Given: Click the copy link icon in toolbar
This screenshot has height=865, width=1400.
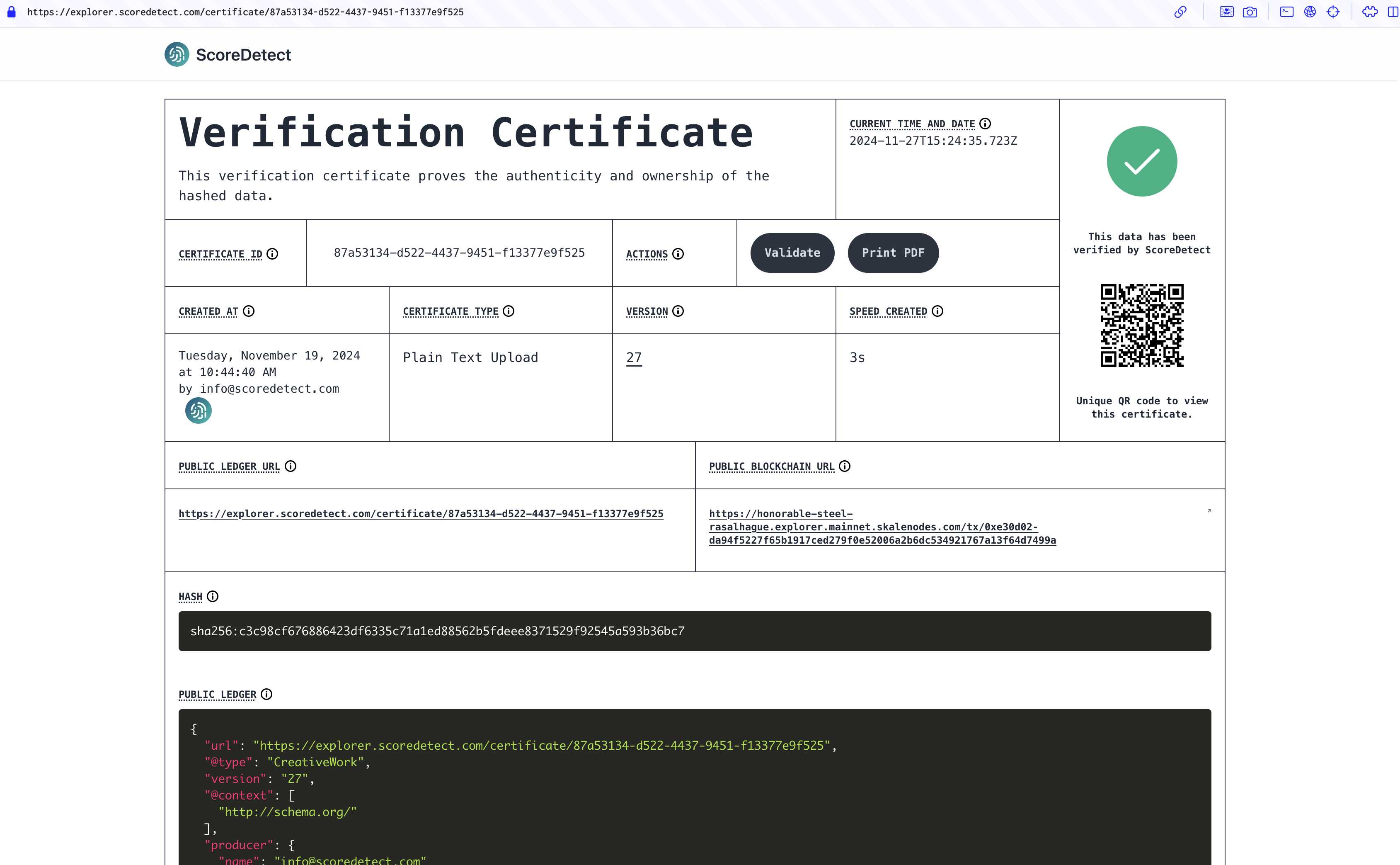Looking at the screenshot, I should [x=1180, y=12].
